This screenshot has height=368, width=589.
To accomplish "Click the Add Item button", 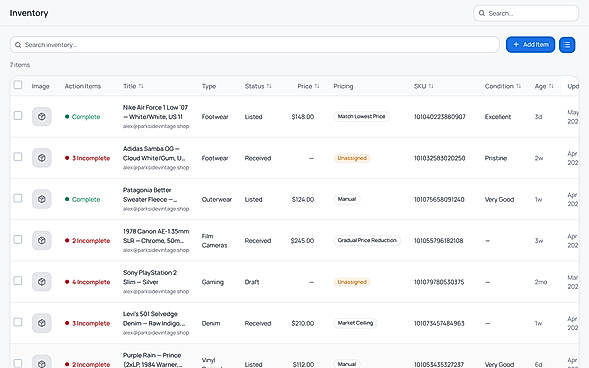I will point(530,45).
